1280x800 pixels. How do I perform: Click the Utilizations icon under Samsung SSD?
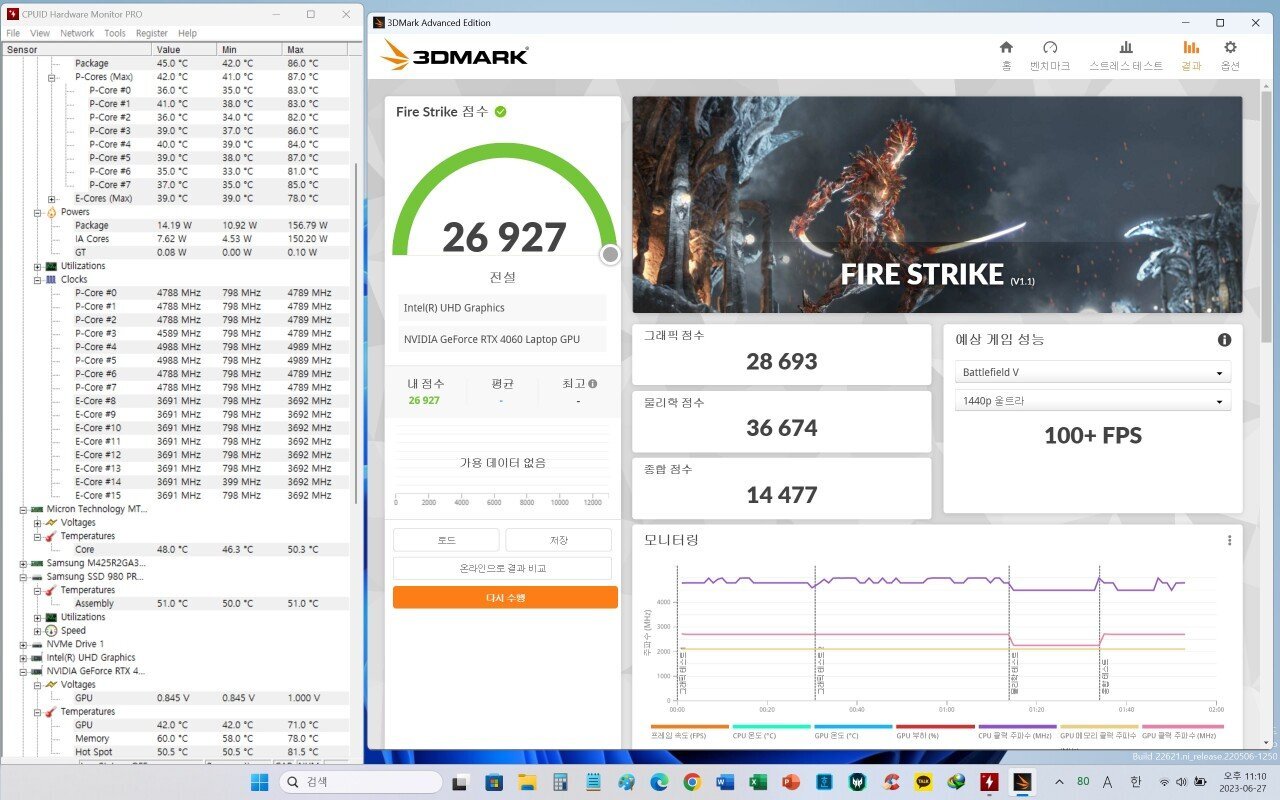click(x=51, y=618)
